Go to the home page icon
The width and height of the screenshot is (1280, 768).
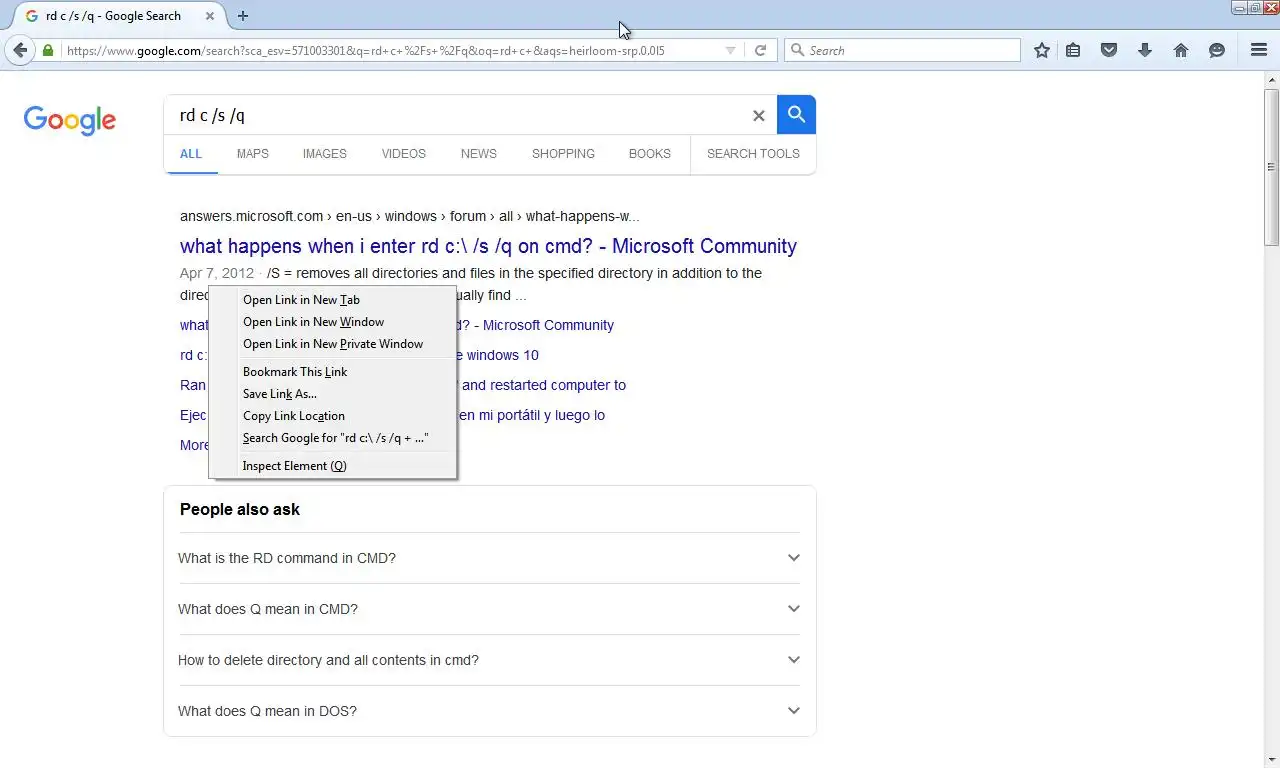[x=1181, y=50]
